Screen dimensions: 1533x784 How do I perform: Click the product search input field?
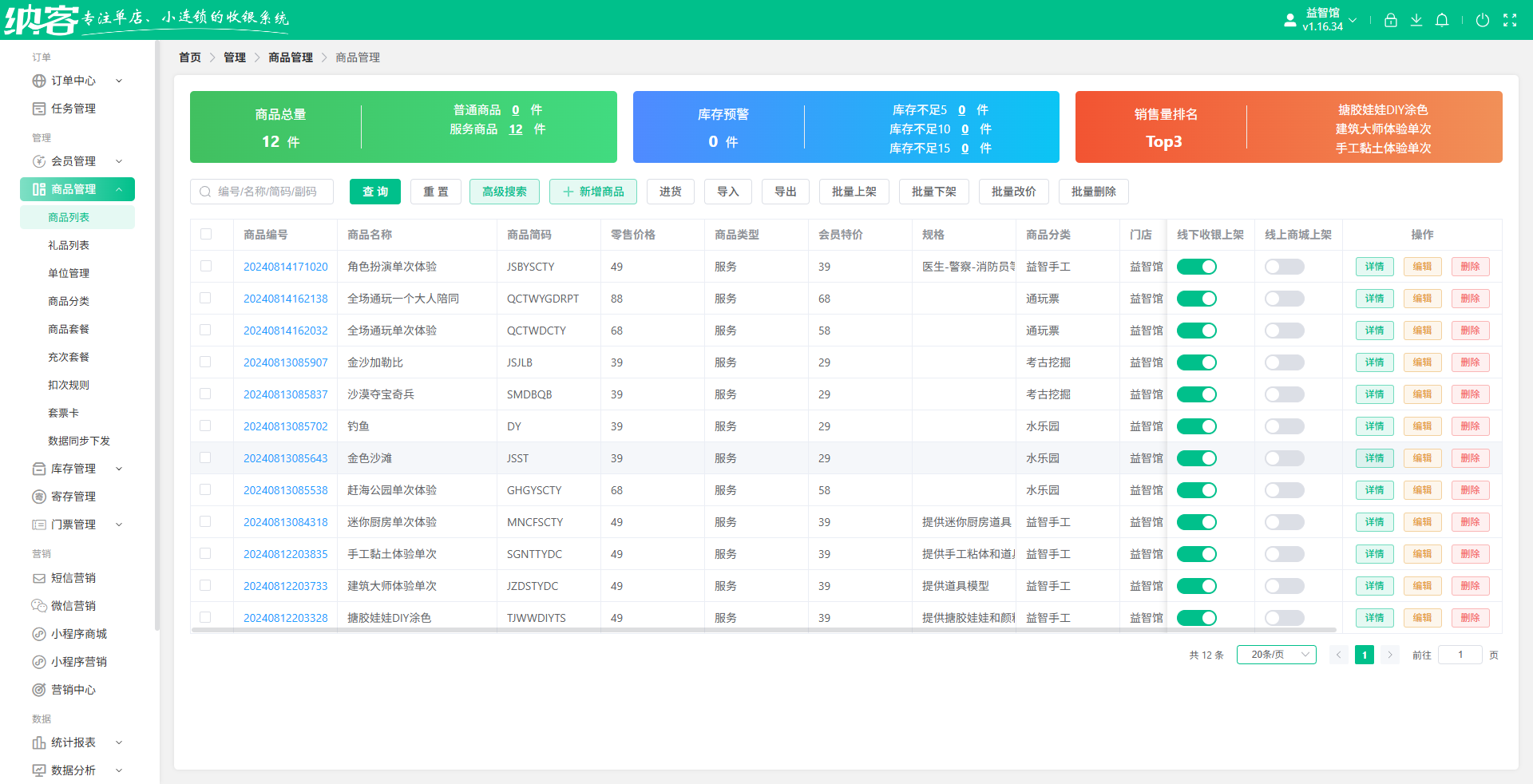(x=262, y=192)
